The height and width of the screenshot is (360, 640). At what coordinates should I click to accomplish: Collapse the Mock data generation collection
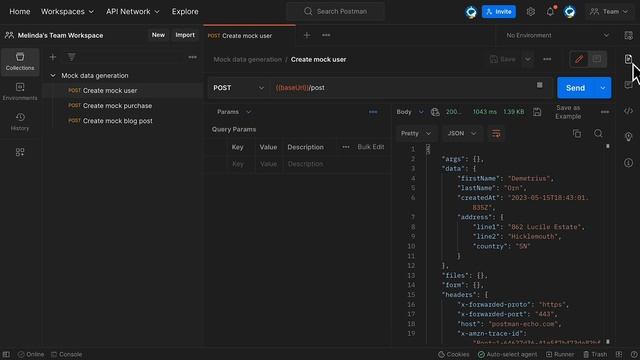coord(53,76)
